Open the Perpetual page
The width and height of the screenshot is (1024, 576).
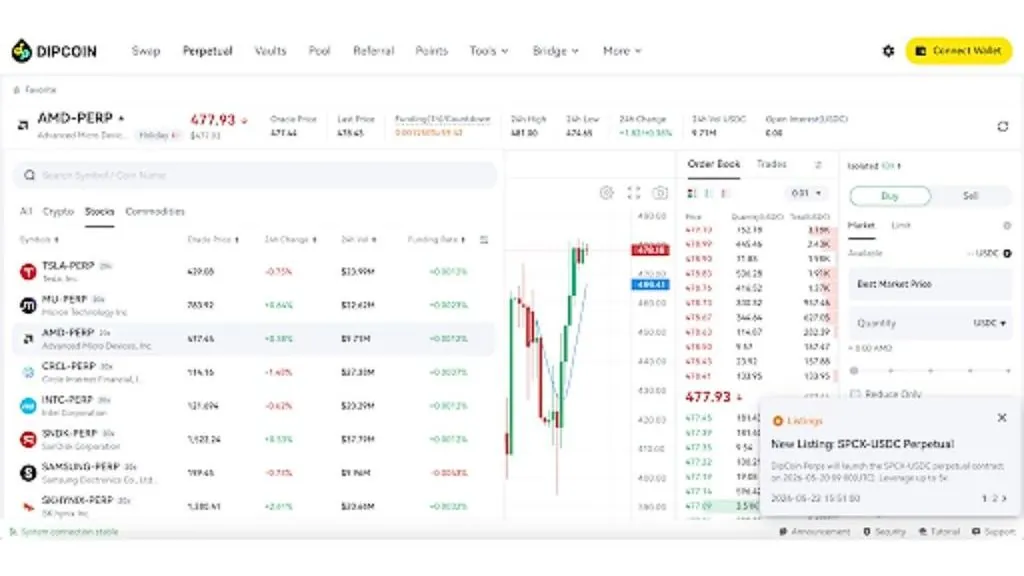point(207,51)
